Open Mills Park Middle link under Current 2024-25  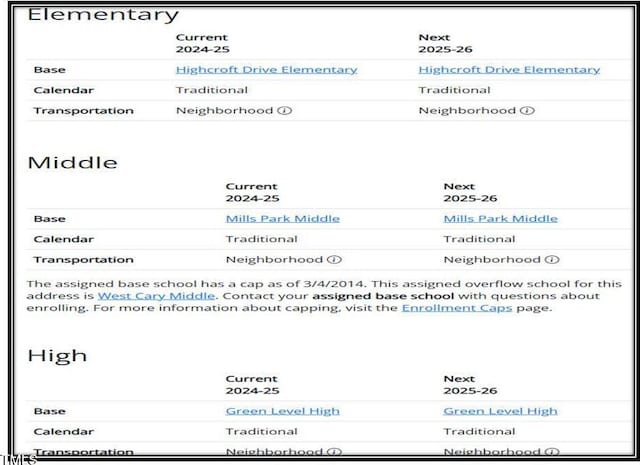point(282,219)
